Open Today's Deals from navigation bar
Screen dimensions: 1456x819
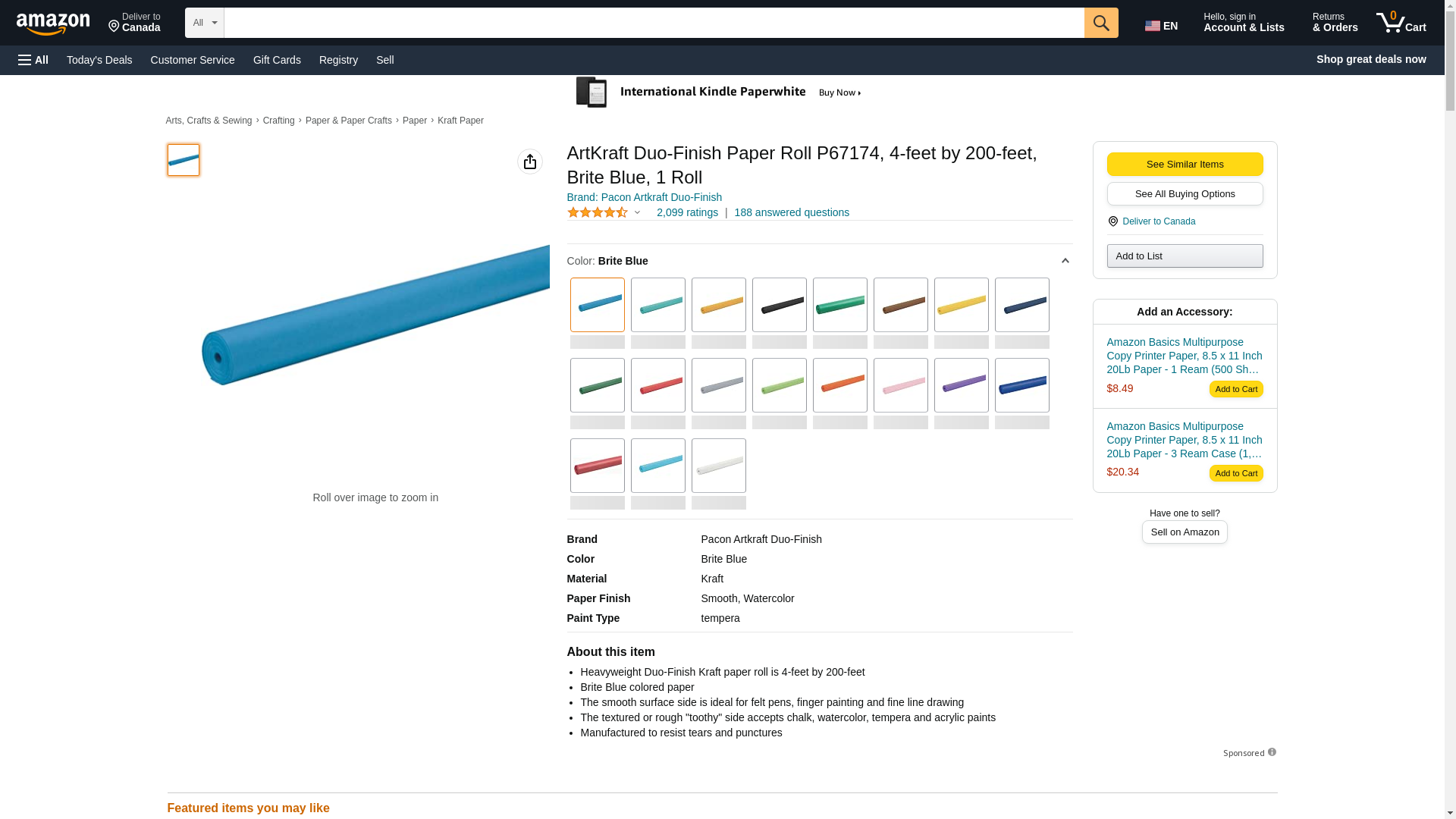click(x=99, y=60)
